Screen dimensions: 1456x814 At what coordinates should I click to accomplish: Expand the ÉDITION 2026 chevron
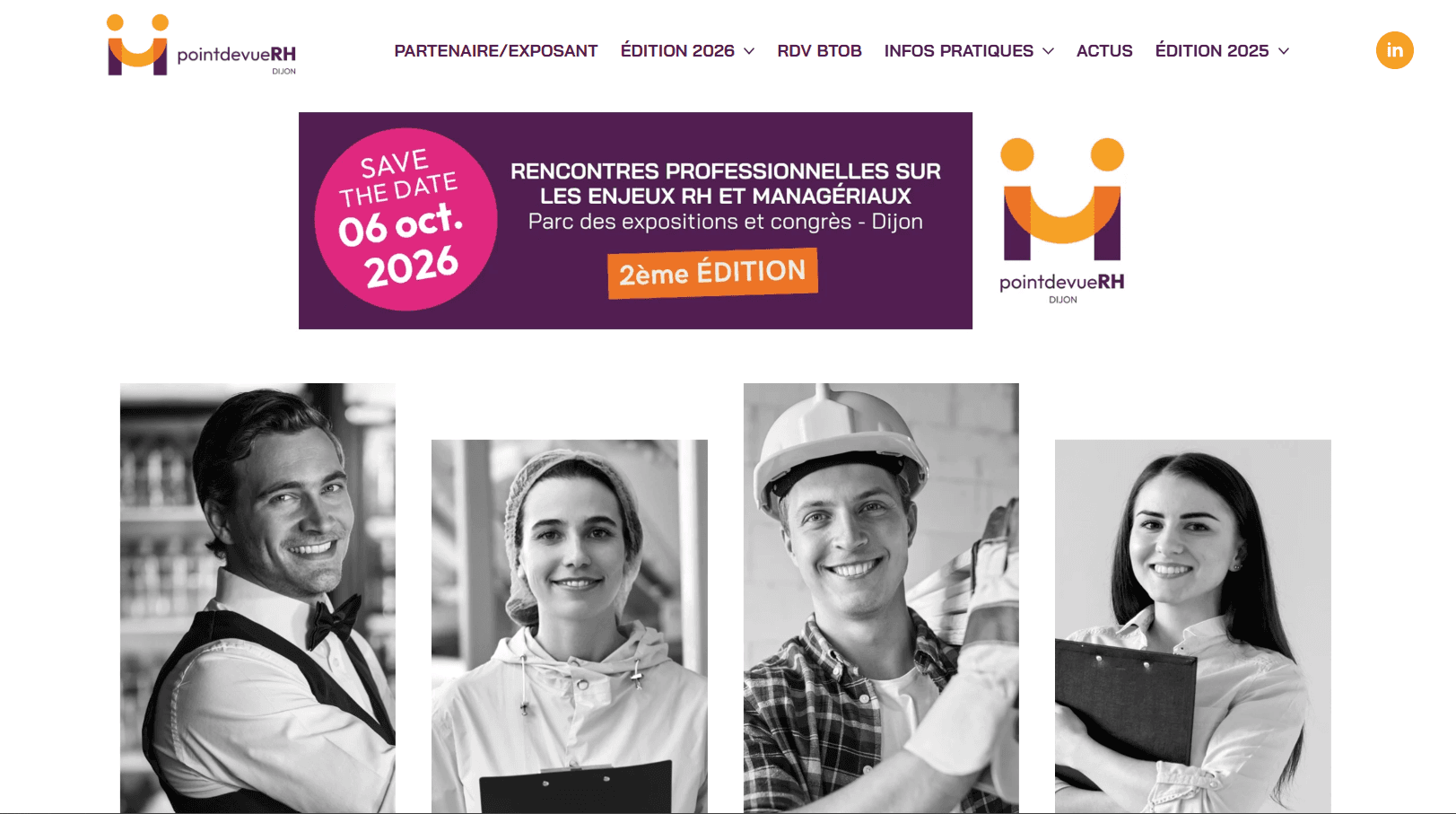pos(749,51)
